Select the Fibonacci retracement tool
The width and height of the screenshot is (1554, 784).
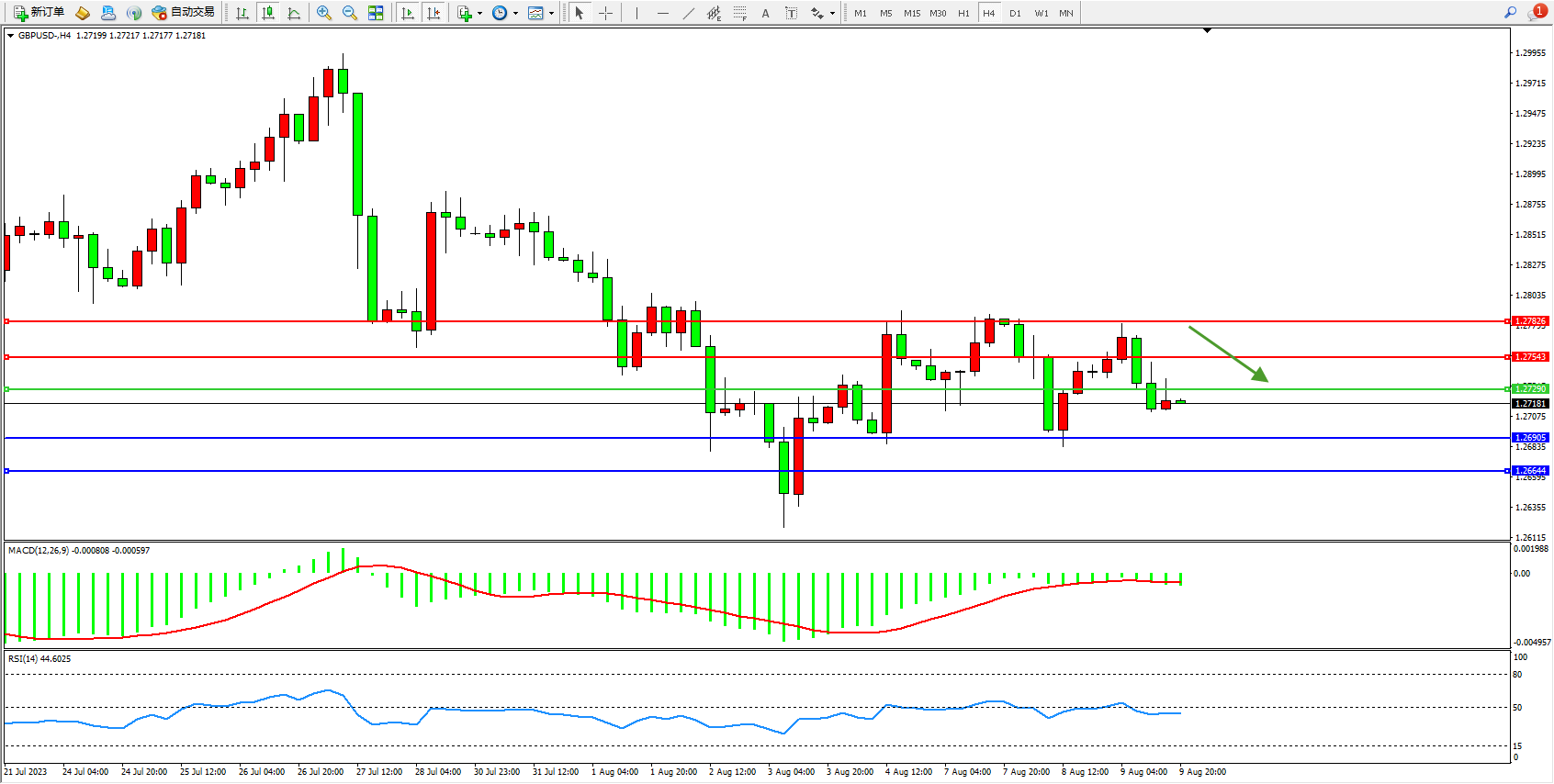point(739,13)
